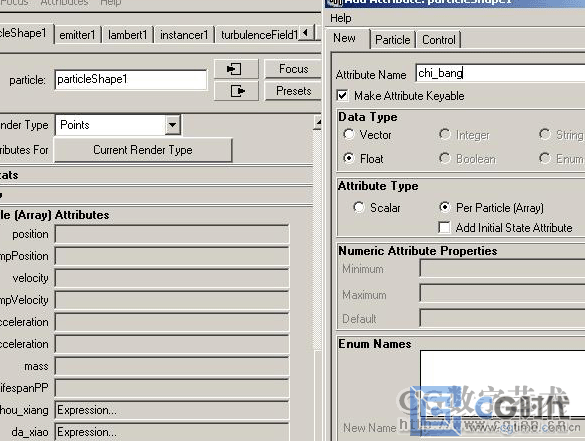This screenshot has width=585, height=441.
Task: Click the load input connection icon button
Action: pos(236,69)
